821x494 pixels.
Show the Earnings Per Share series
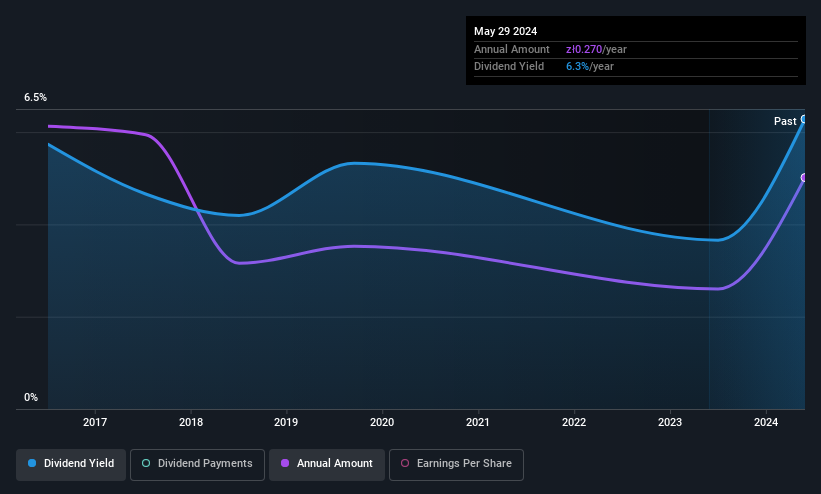[456, 465]
